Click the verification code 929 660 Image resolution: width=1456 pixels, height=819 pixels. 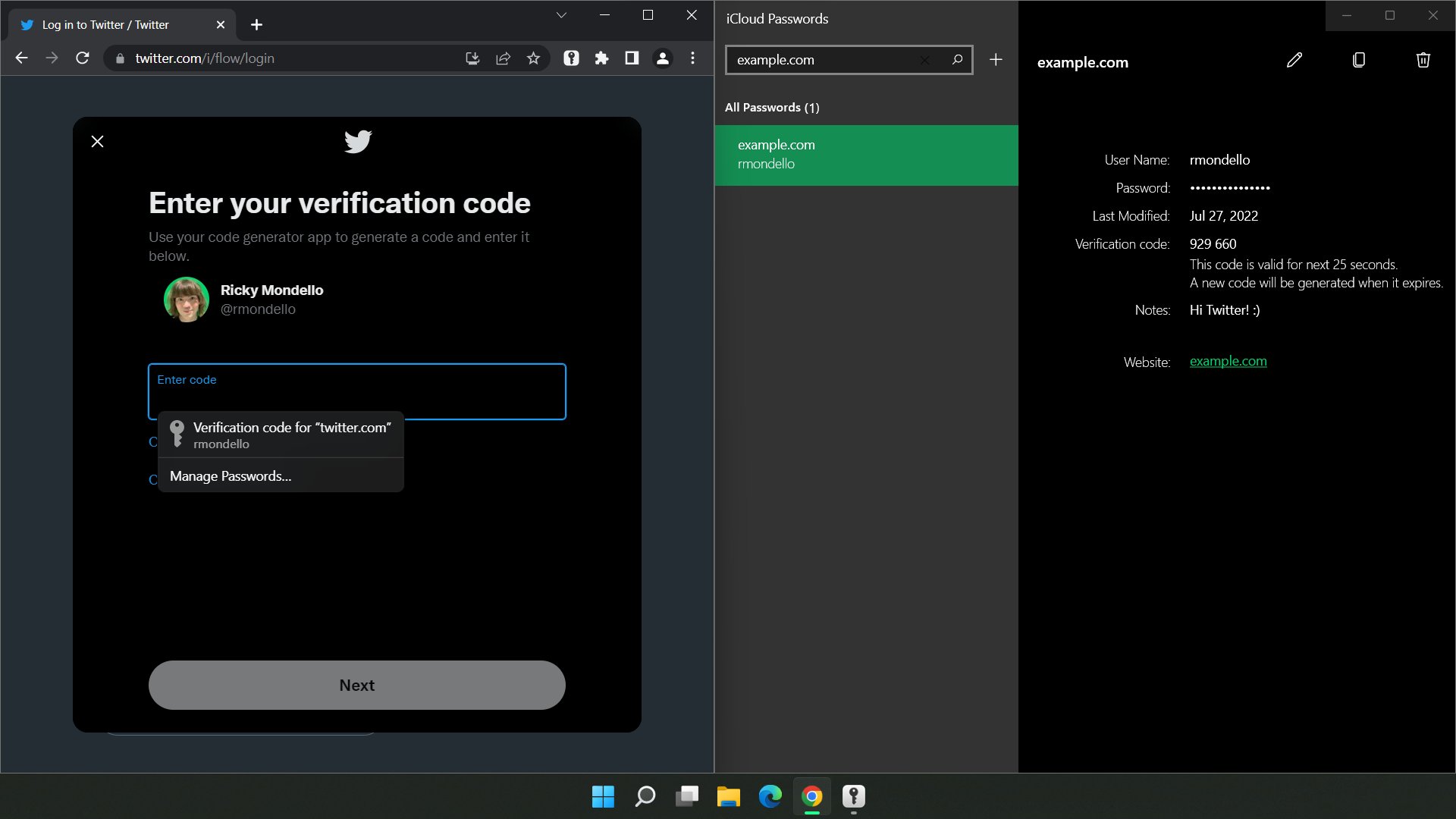tap(1213, 243)
